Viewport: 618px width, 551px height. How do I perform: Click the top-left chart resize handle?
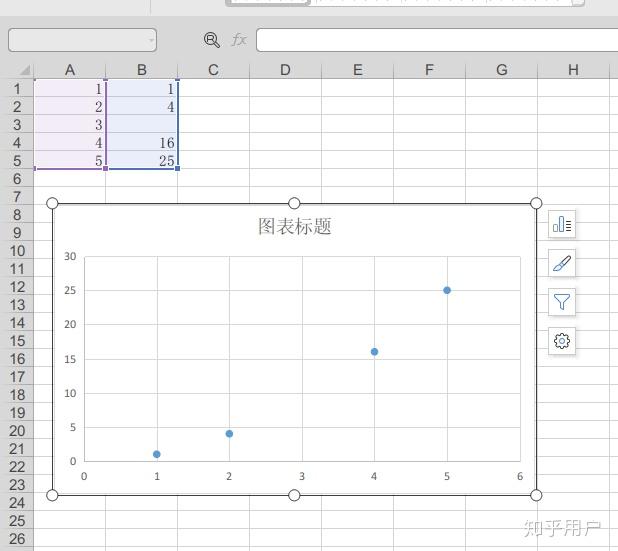point(52,203)
